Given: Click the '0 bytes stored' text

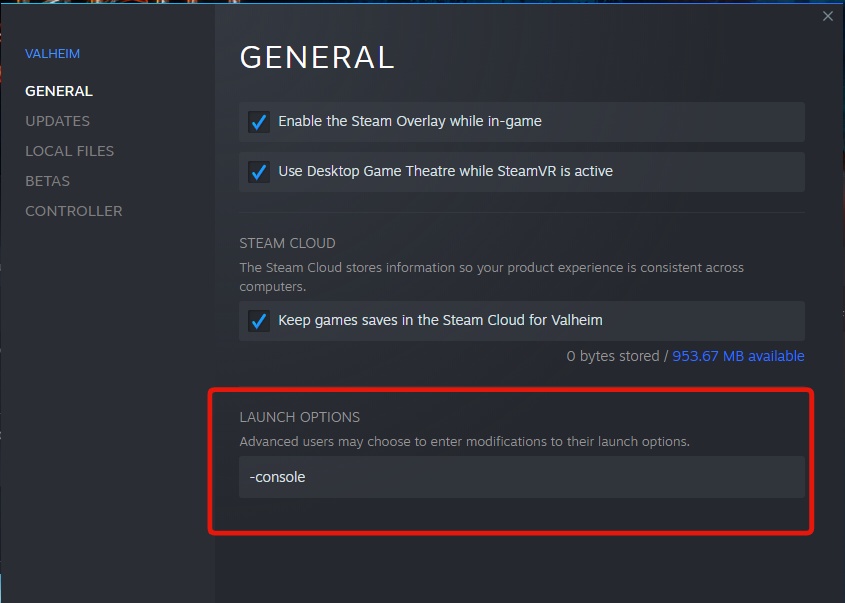Looking at the screenshot, I should click(x=613, y=356).
